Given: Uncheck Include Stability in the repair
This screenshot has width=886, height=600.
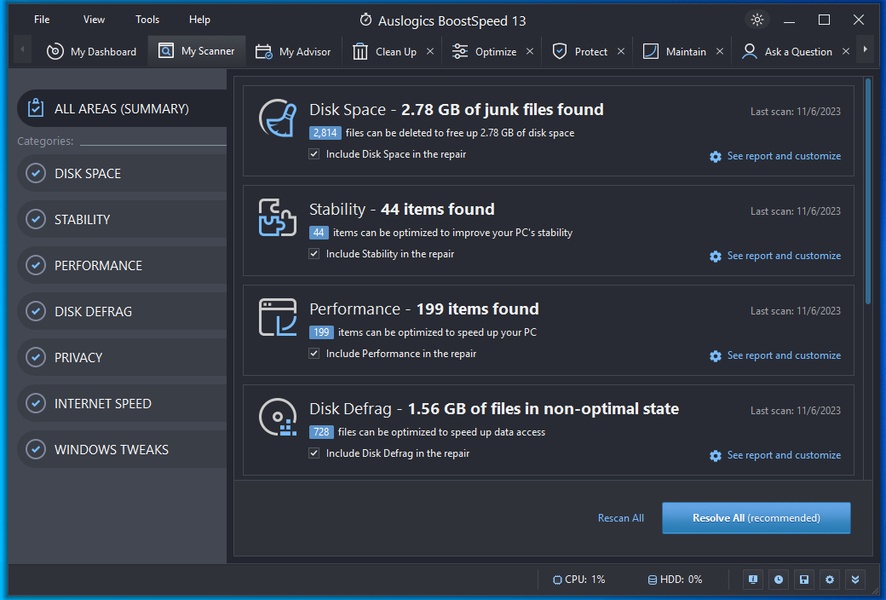Looking at the screenshot, I should pyautogui.click(x=315, y=255).
